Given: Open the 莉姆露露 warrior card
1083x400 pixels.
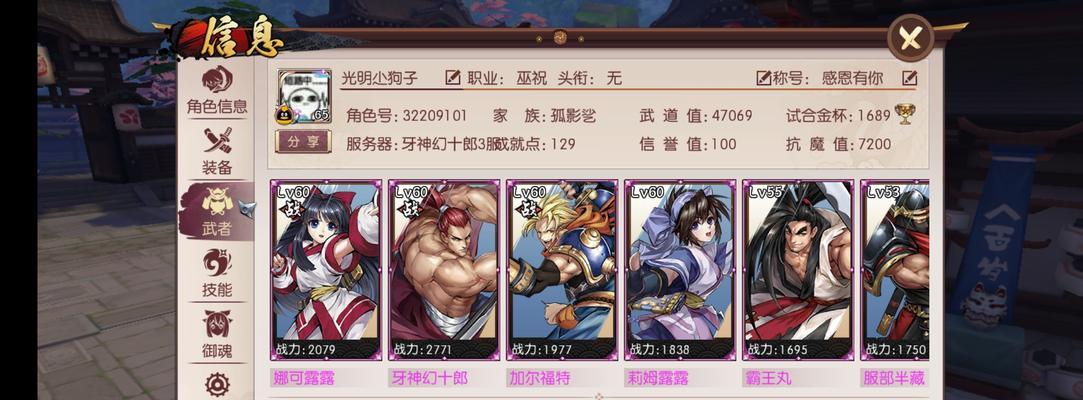Looking at the screenshot, I should [x=680, y=270].
